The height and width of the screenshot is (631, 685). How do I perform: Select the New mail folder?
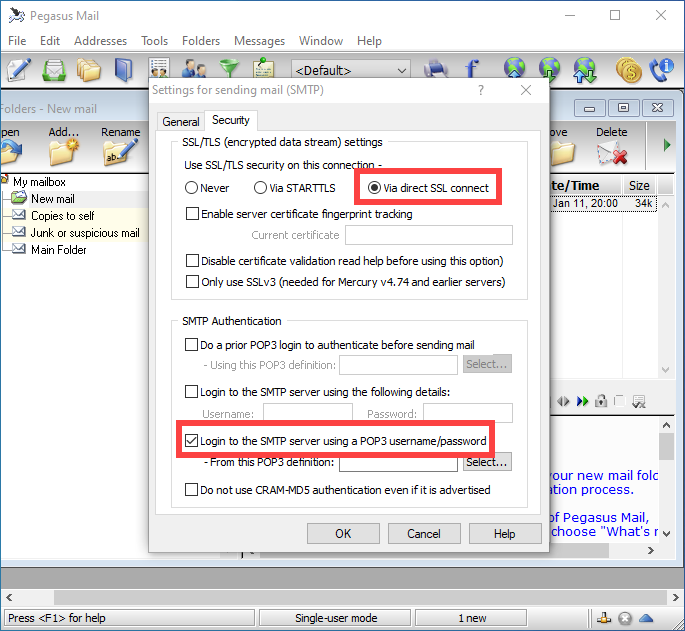coord(53,199)
